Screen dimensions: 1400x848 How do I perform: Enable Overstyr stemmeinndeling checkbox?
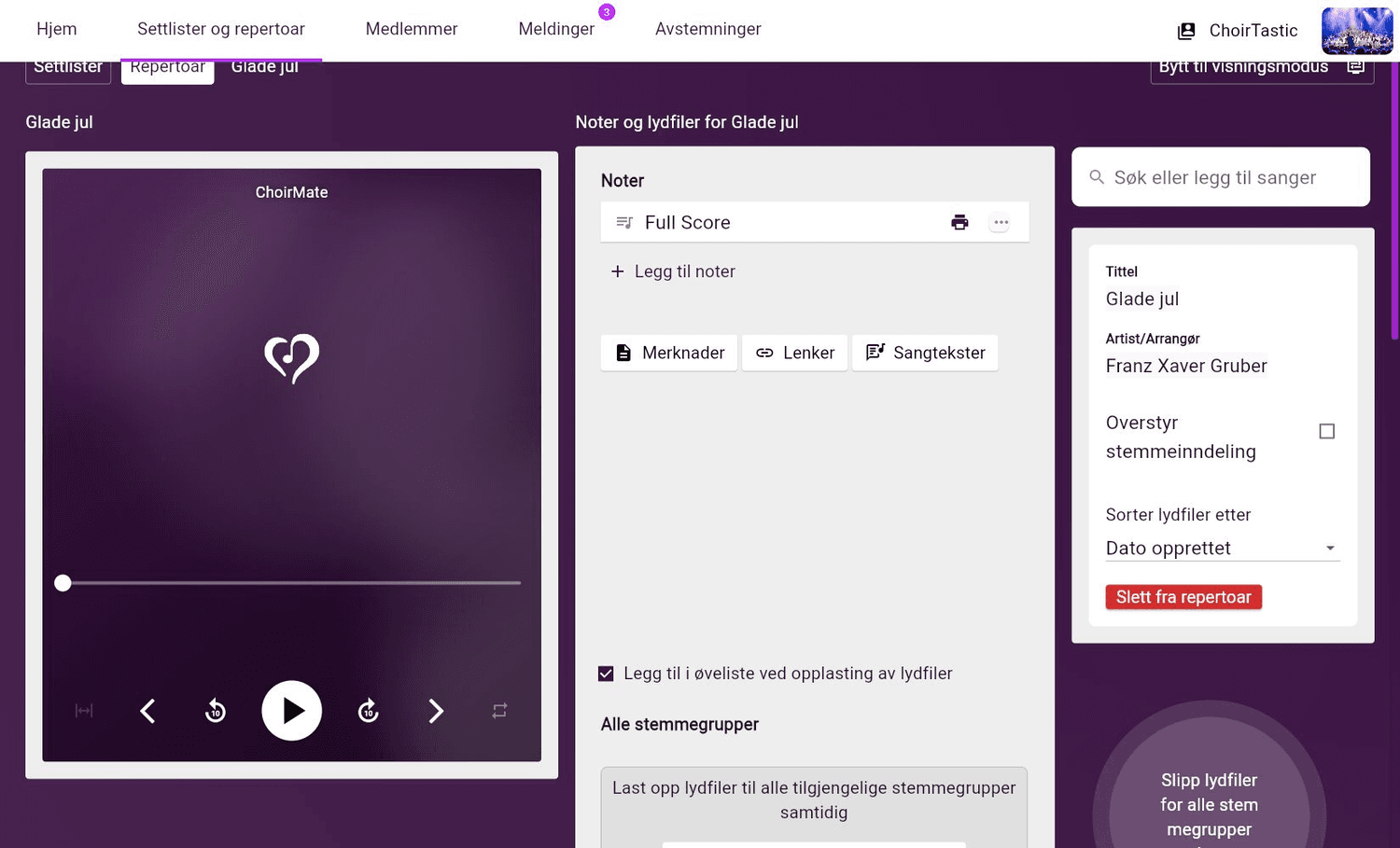(x=1326, y=431)
